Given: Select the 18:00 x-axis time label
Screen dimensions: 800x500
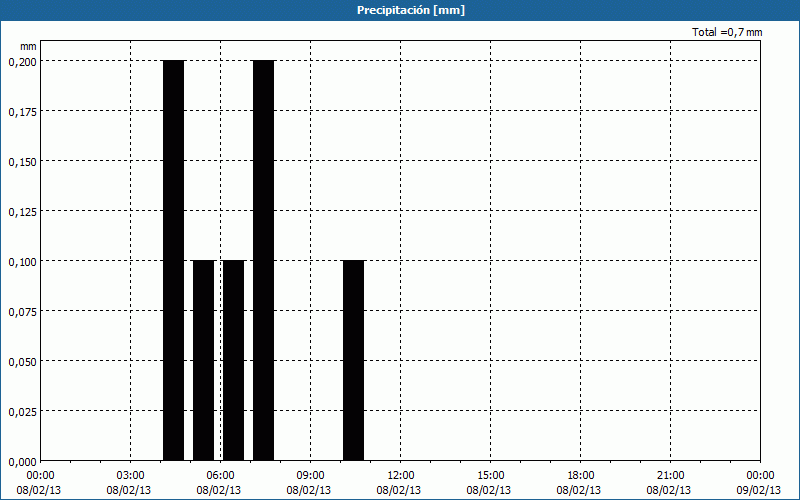Looking at the screenshot, I should pos(581,476).
